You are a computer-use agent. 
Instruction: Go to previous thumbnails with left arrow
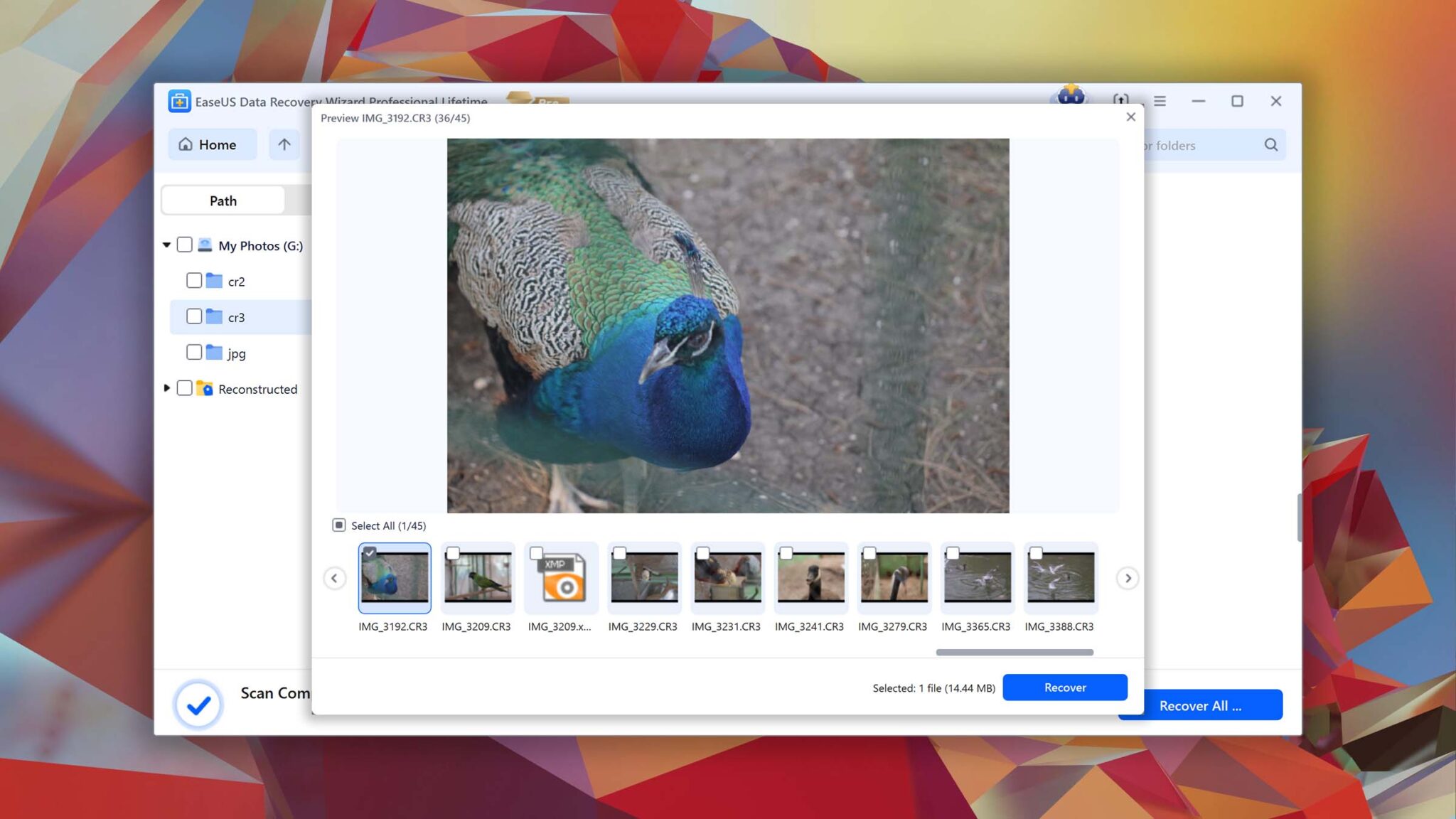[x=334, y=578]
